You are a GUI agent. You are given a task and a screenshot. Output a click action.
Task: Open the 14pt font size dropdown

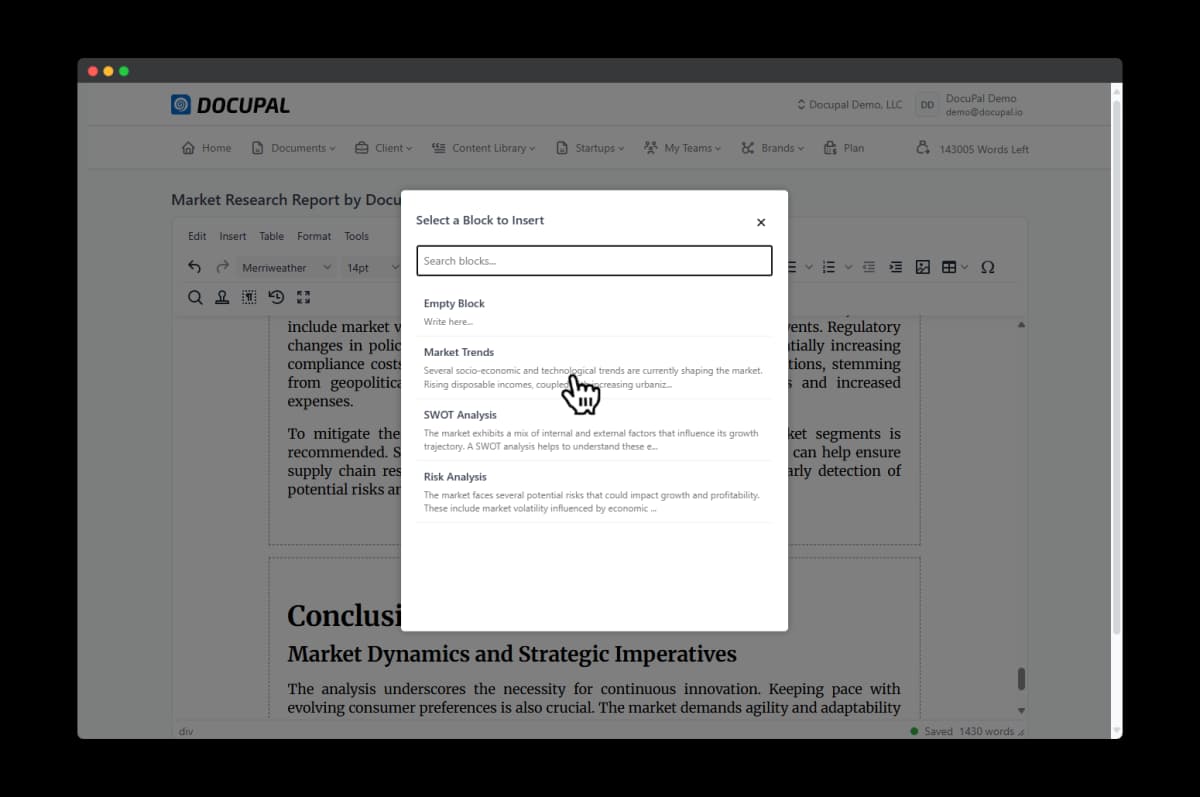pos(368,268)
